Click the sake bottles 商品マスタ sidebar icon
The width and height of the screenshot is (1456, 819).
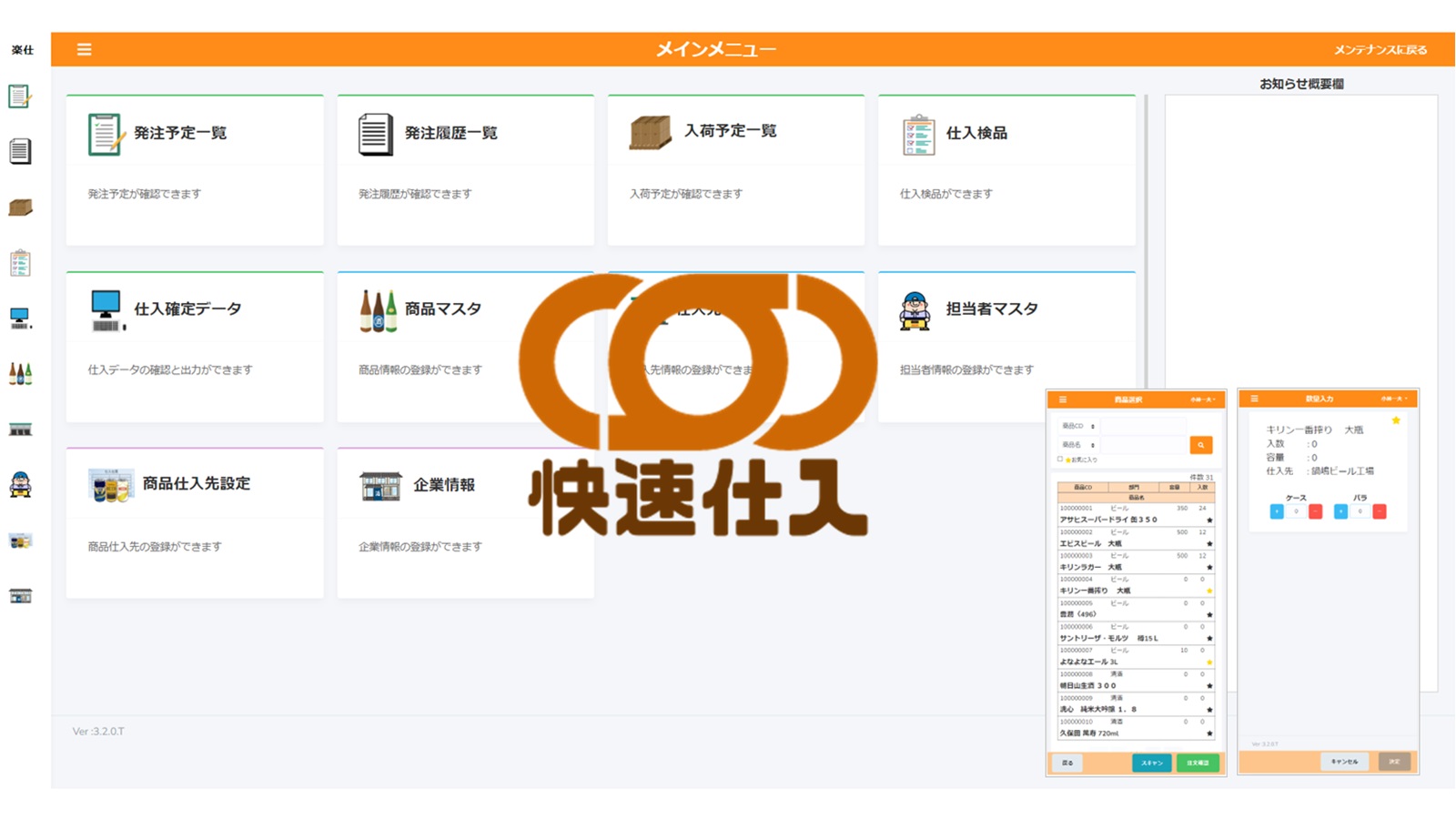[x=20, y=373]
